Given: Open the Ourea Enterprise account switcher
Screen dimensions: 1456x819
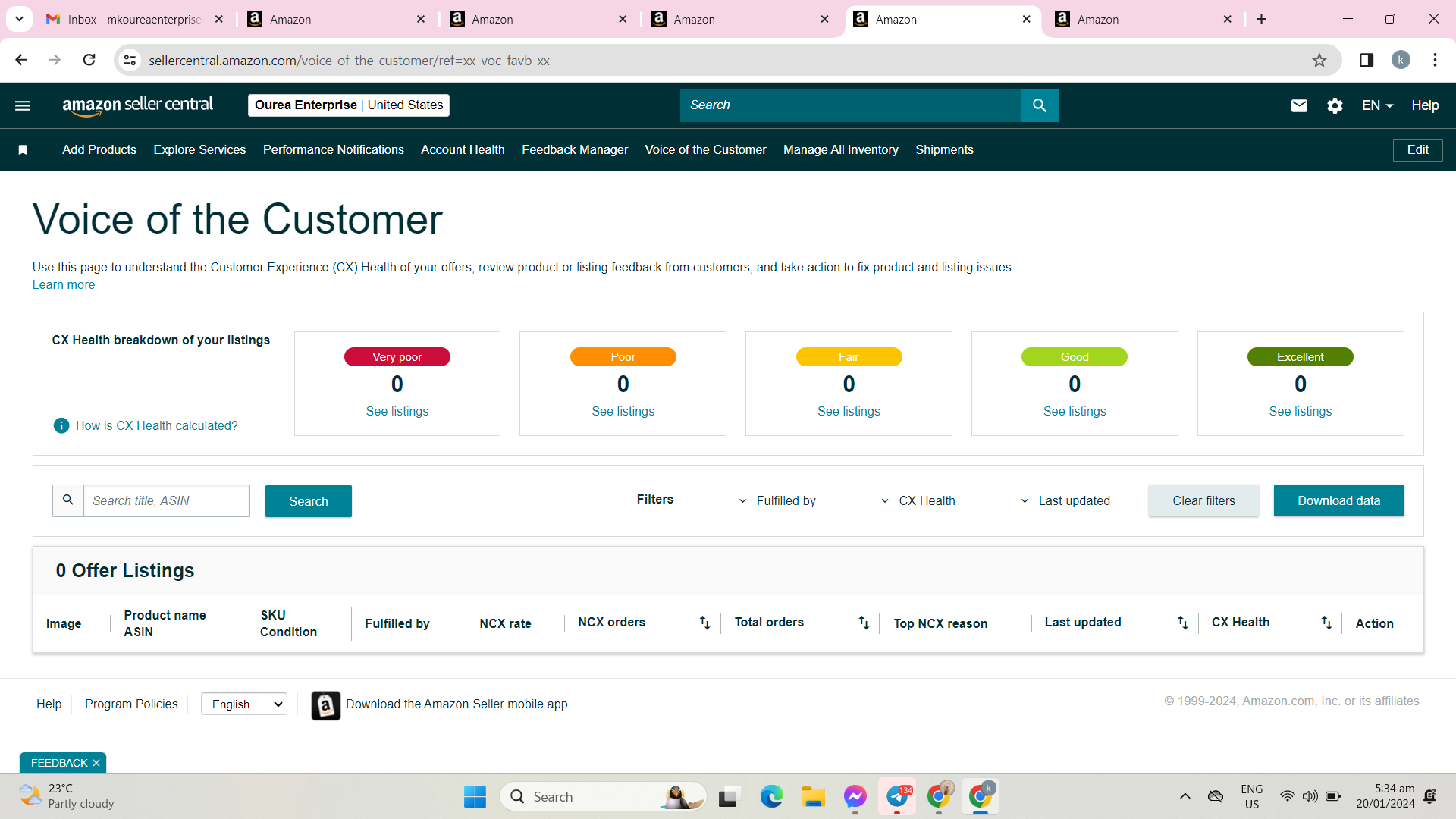Looking at the screenshot, I should [x=349, y=105].
